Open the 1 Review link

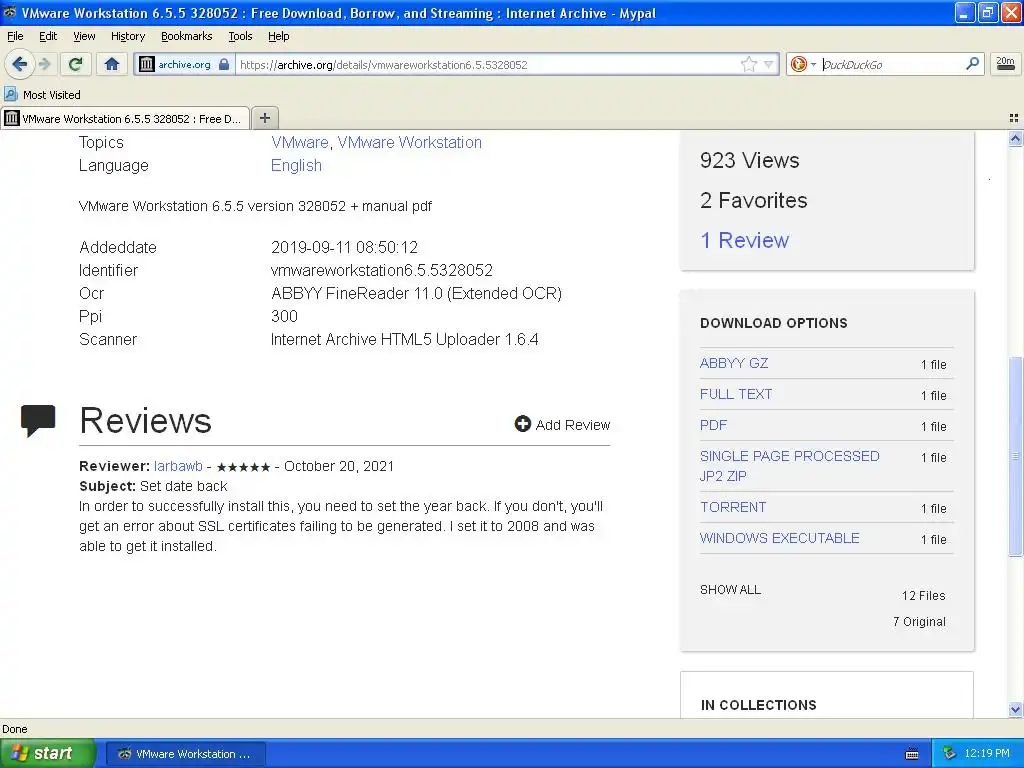744,240
